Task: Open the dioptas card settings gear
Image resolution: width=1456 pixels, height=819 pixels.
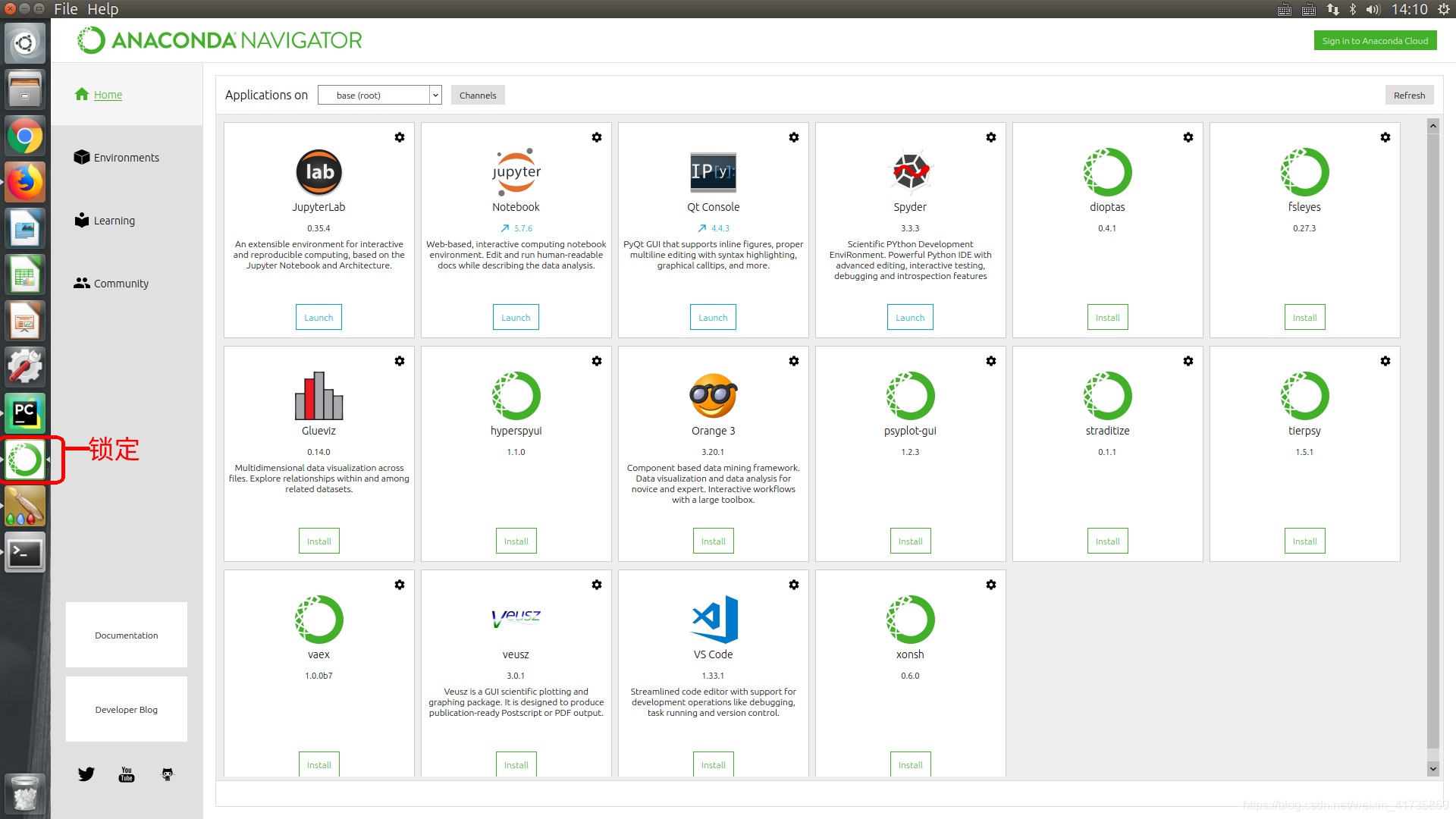Action: point(1188,137)
